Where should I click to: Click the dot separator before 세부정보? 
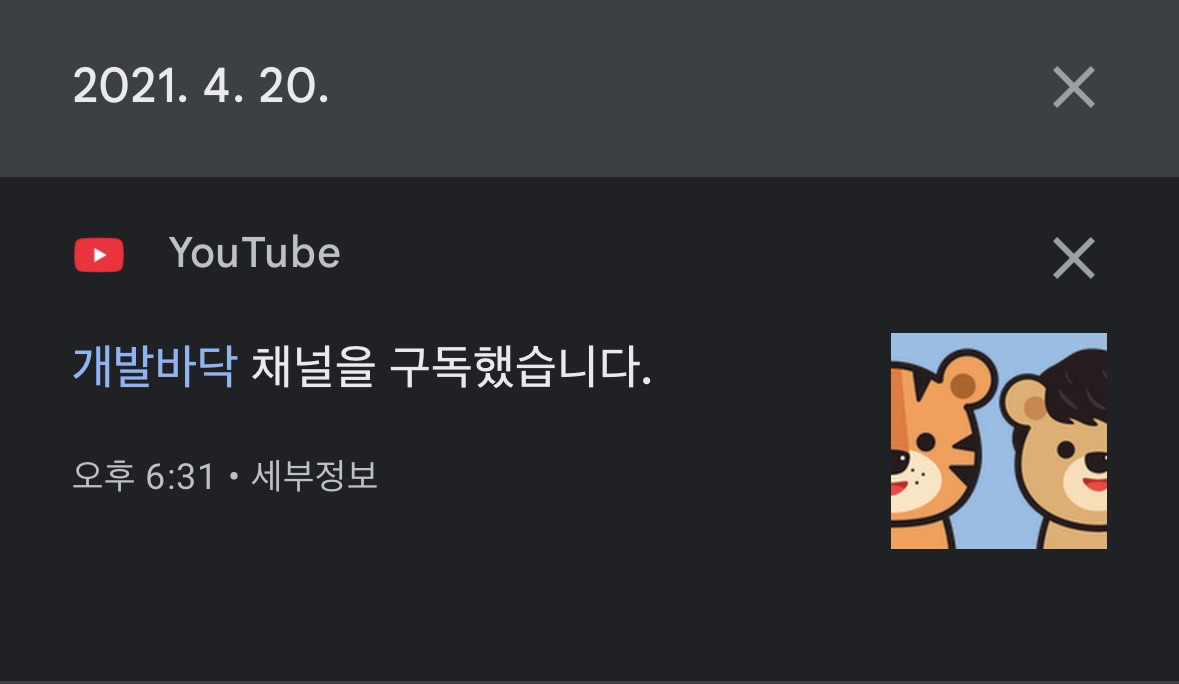[x=233, y=476]
